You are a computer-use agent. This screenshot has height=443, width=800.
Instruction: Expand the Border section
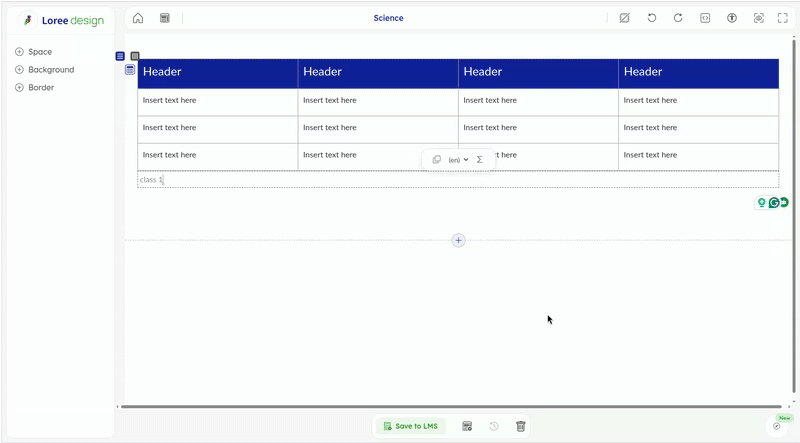coord(19,88)
